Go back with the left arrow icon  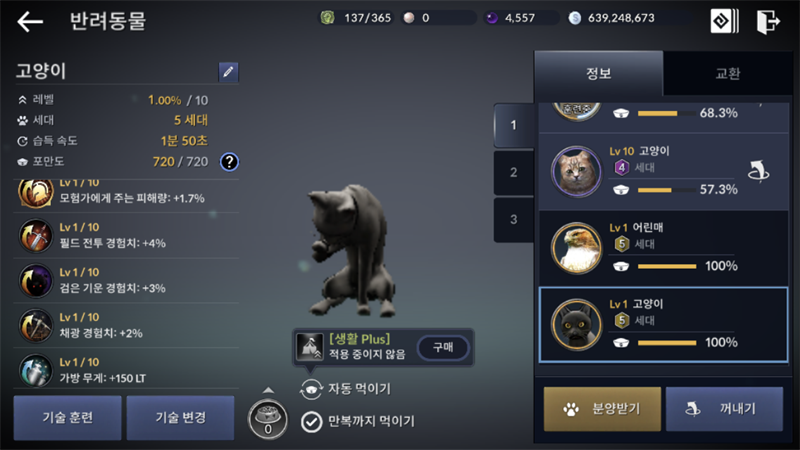(30, 21)
